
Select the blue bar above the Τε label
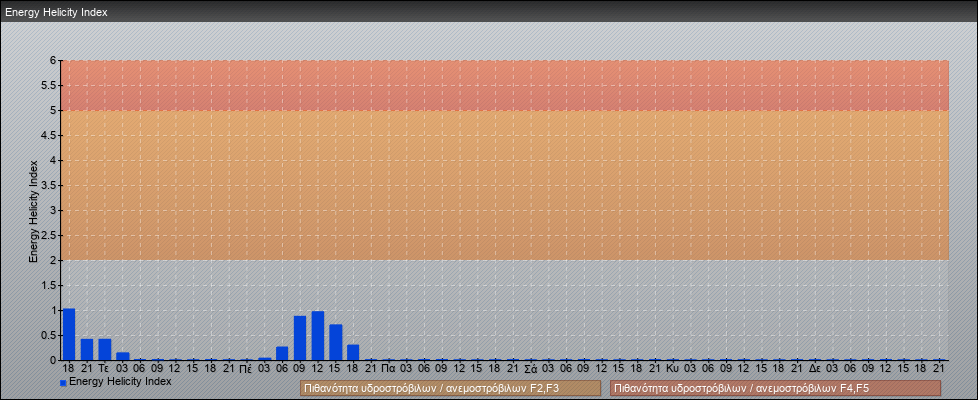[104, 349]
